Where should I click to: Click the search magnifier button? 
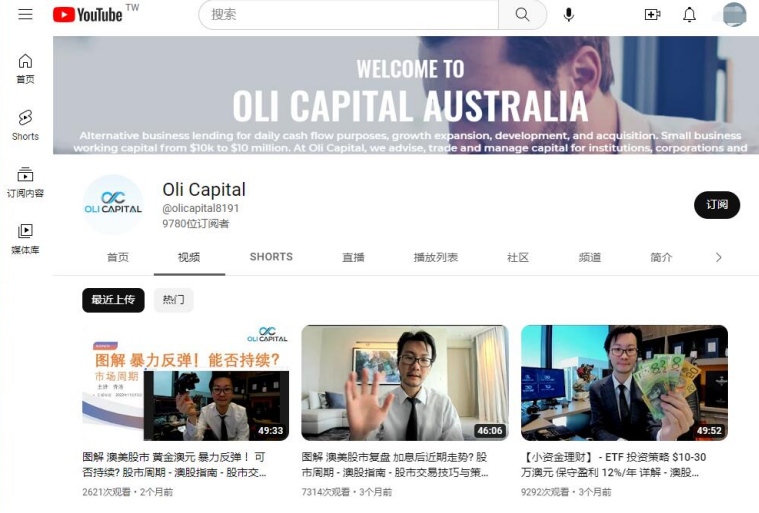click(x=522, y=15)
